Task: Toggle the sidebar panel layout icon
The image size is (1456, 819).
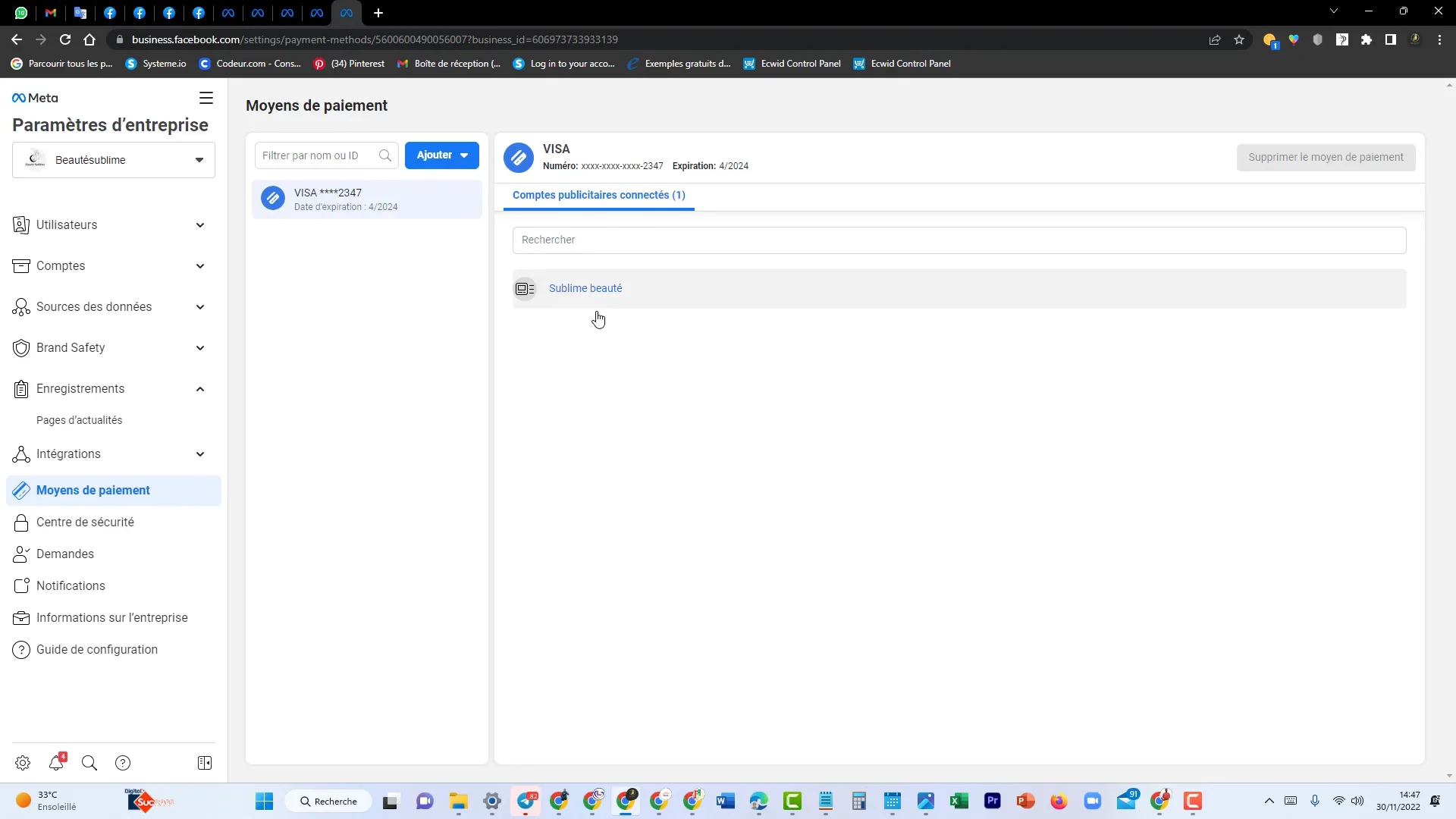Action: pyautogui.click(x=205, y=763)
